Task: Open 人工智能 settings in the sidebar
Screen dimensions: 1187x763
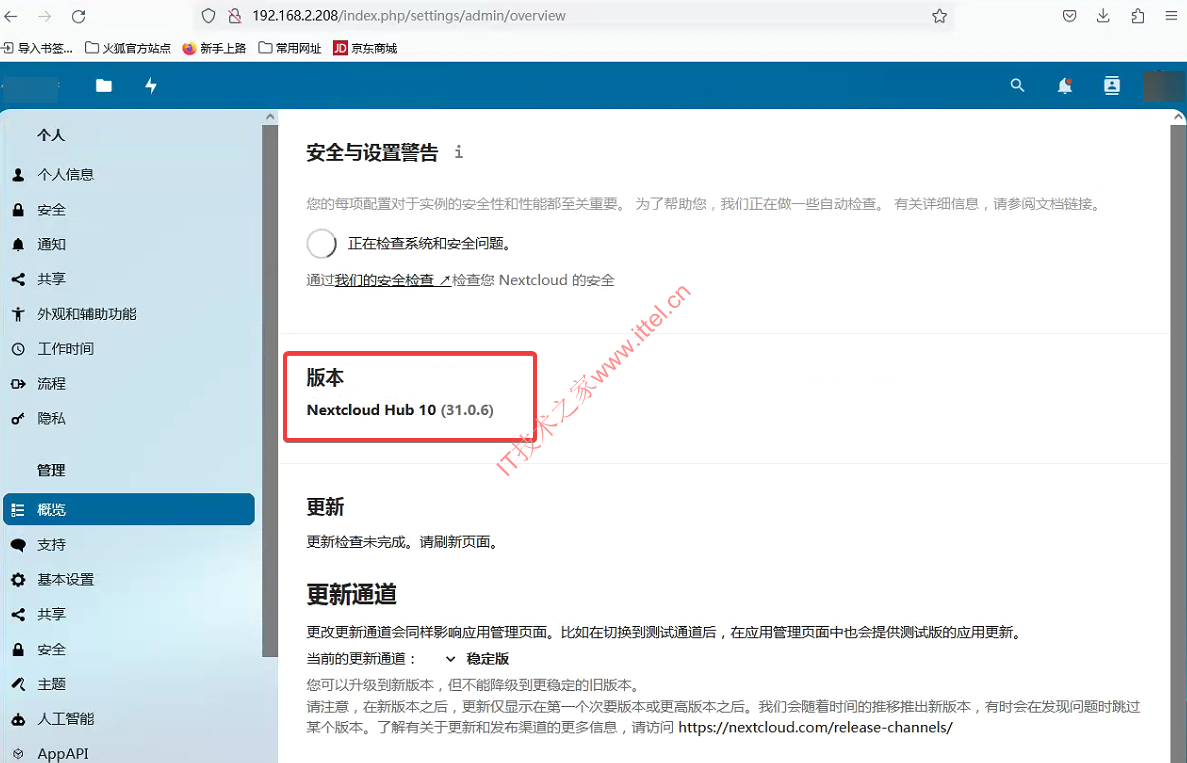Action: tap(129, 718)
